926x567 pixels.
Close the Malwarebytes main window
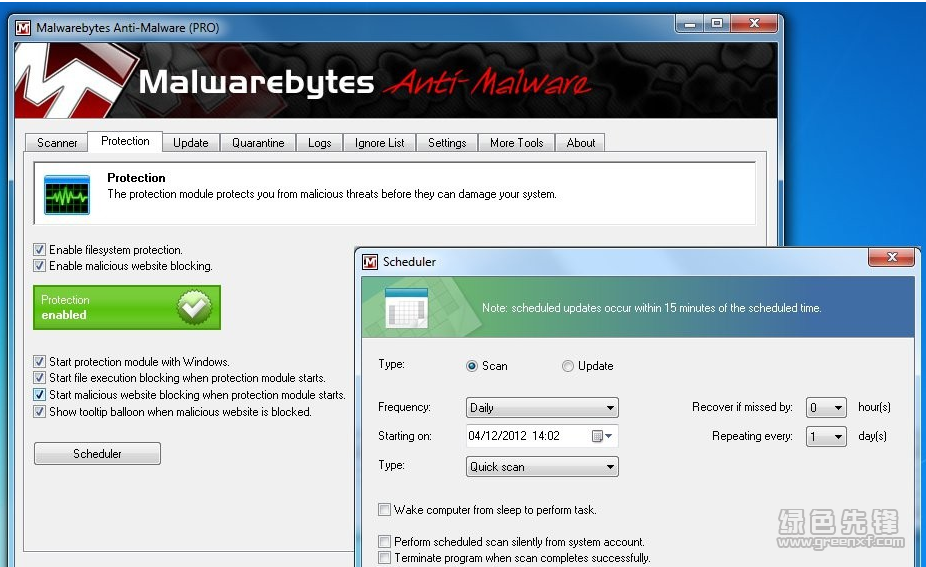point(754,24)
